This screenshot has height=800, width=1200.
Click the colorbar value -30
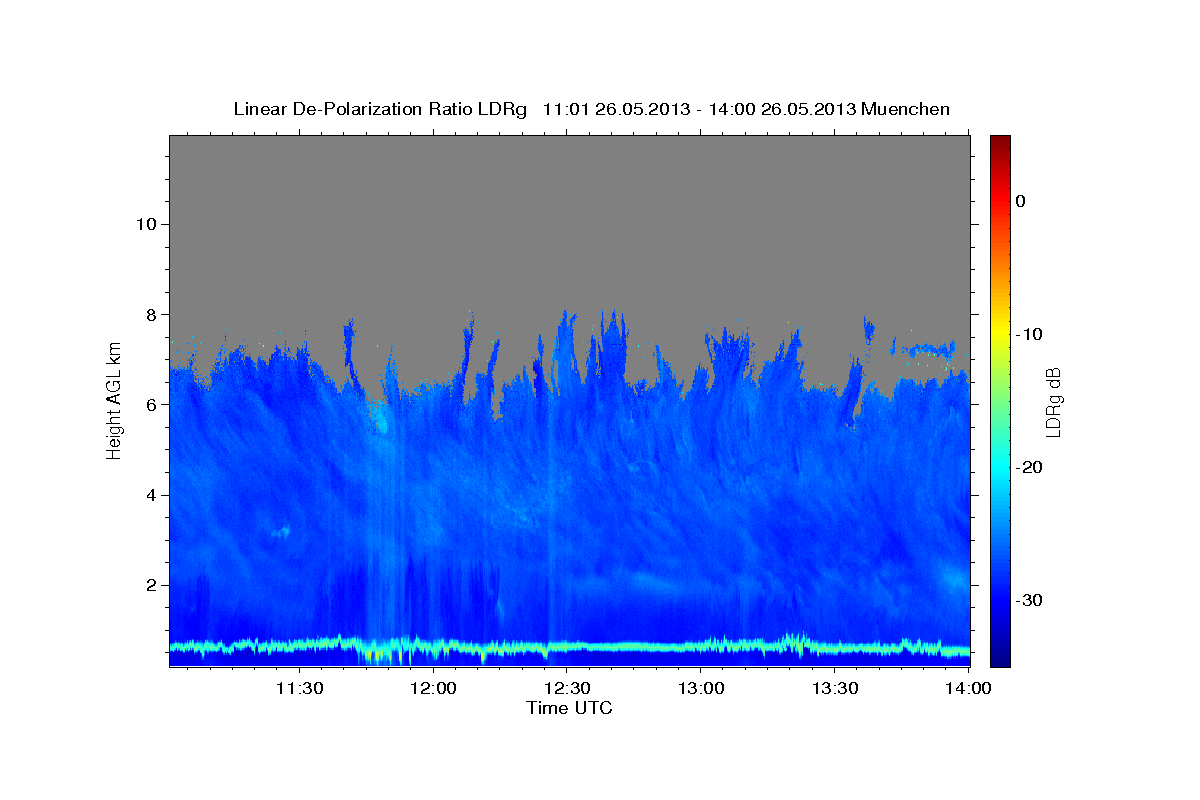coord(1029,600)
